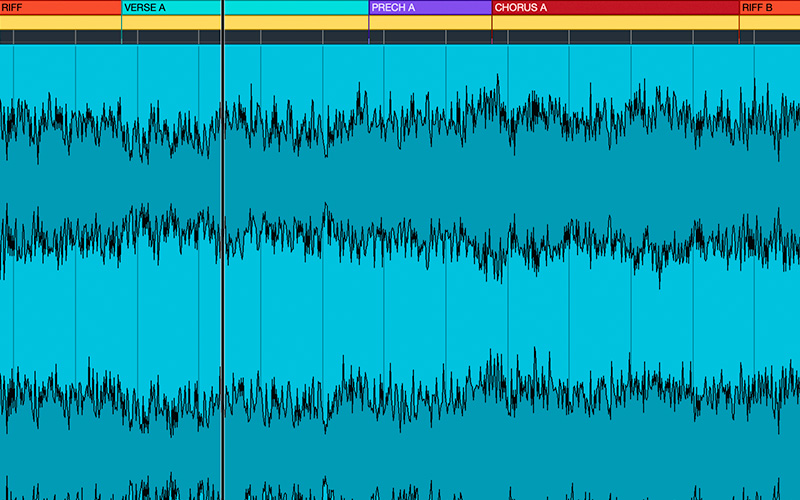Image resolution: width=800 pixels, height=500 pixels.
Task: Jump to the CHORUS A marker
Action: (x=615, y=7)
